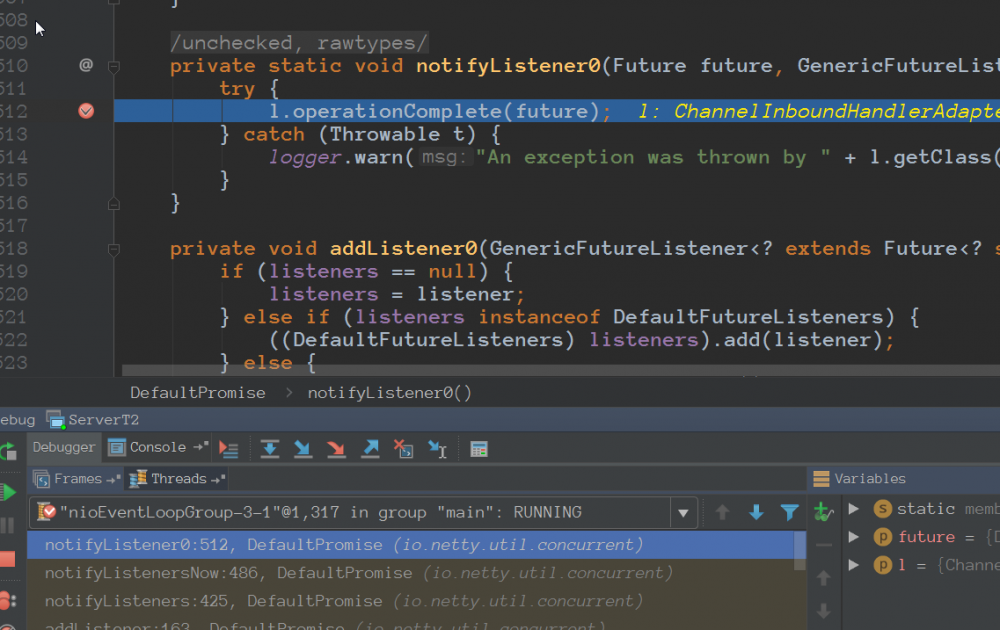Toggle the breakpoint on line 512

[86, 111]
